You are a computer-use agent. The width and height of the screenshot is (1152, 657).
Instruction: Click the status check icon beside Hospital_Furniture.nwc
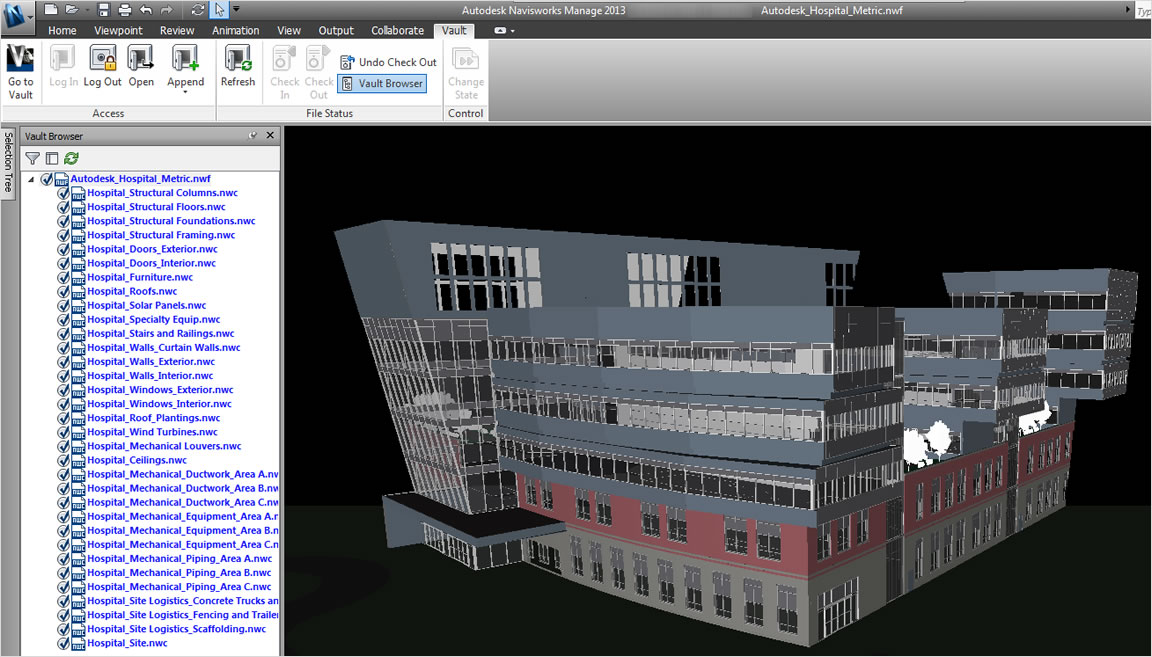[x=63, y=278]
